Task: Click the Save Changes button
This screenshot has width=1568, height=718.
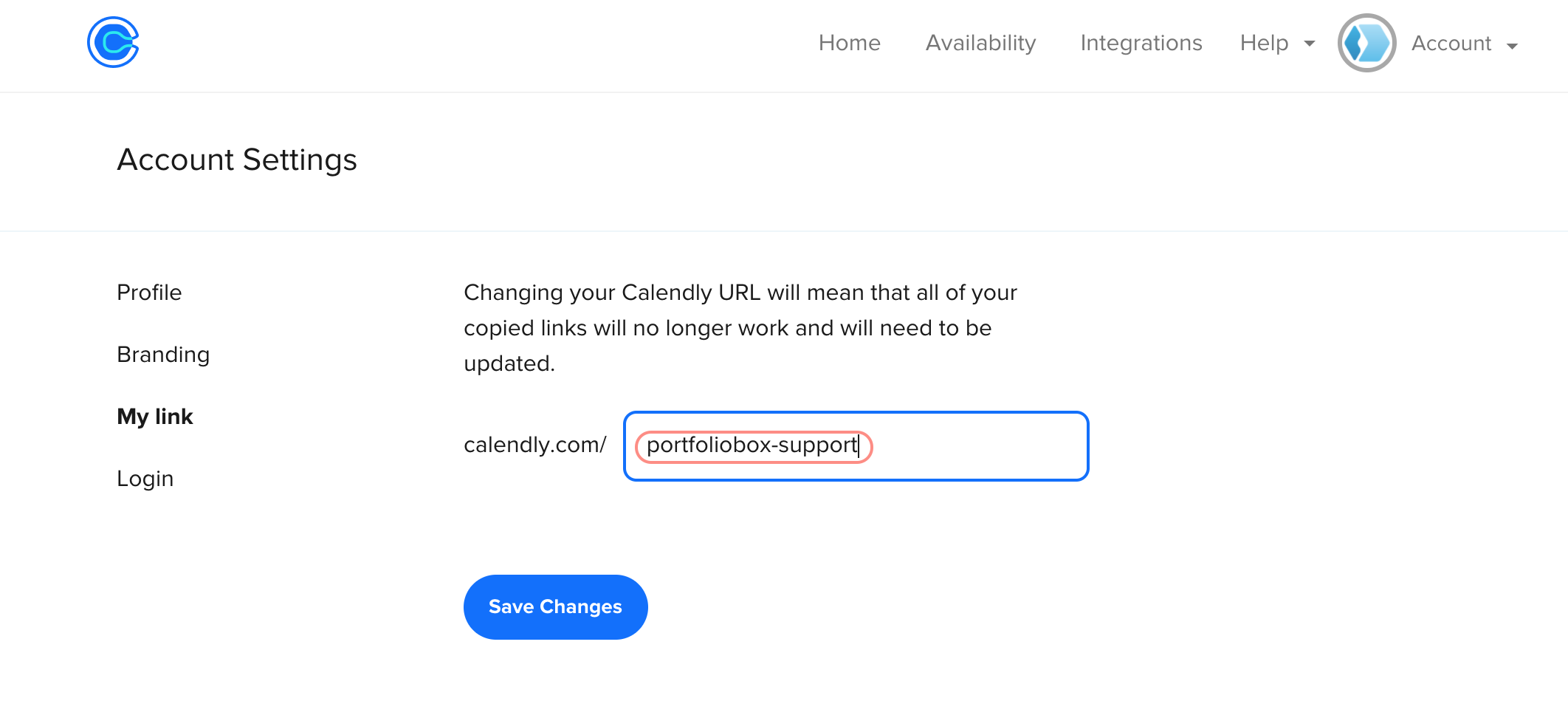Action: [555, 606]
